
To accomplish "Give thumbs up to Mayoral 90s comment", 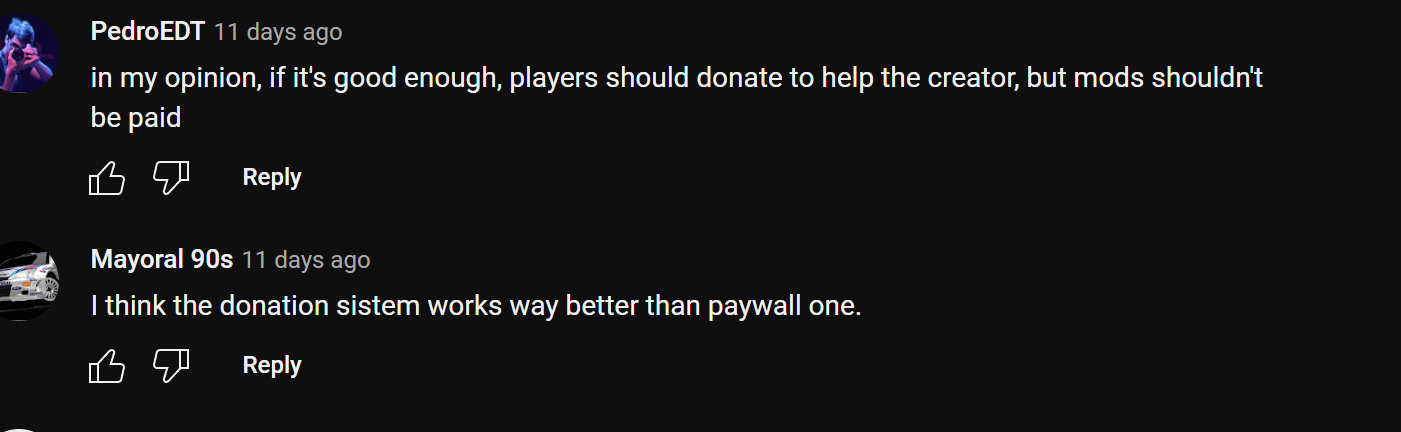I will click(x=107, y=366).
